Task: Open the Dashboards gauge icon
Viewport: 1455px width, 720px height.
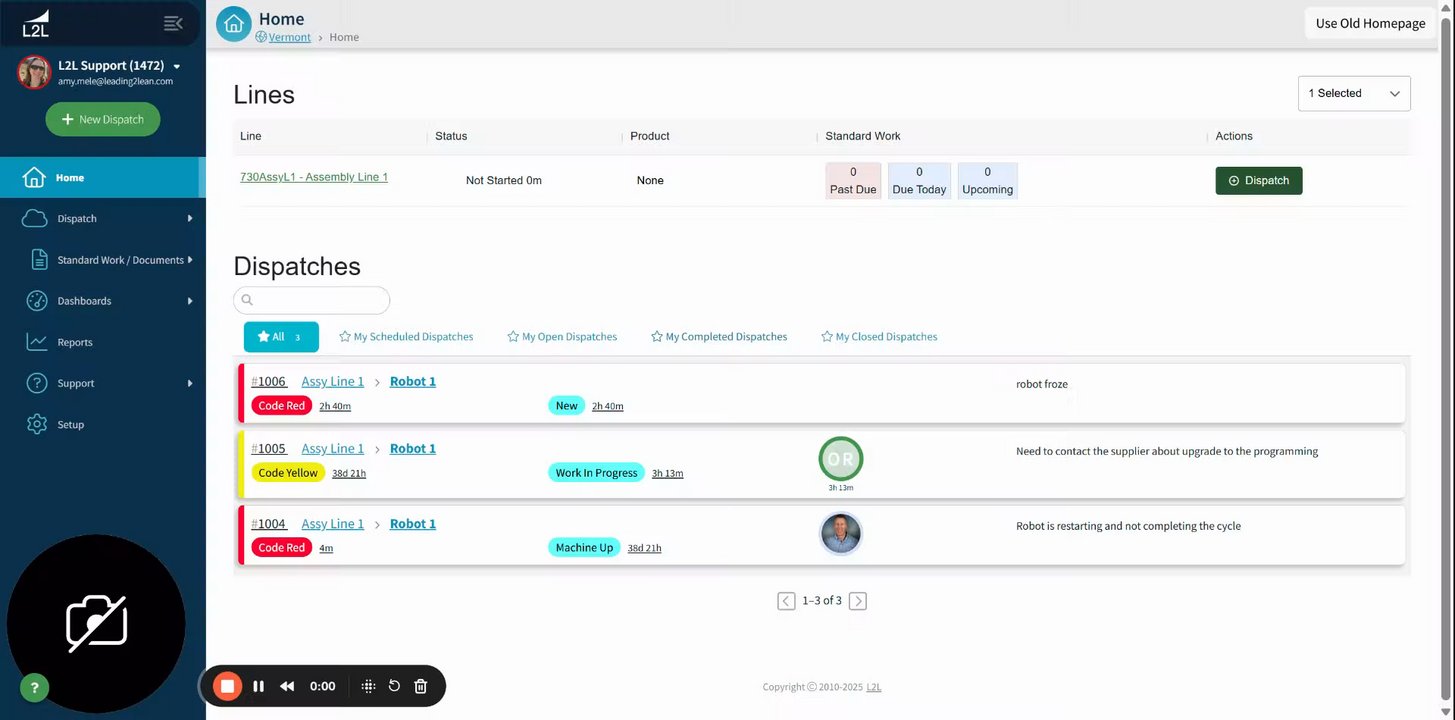Action: (36, 301)
